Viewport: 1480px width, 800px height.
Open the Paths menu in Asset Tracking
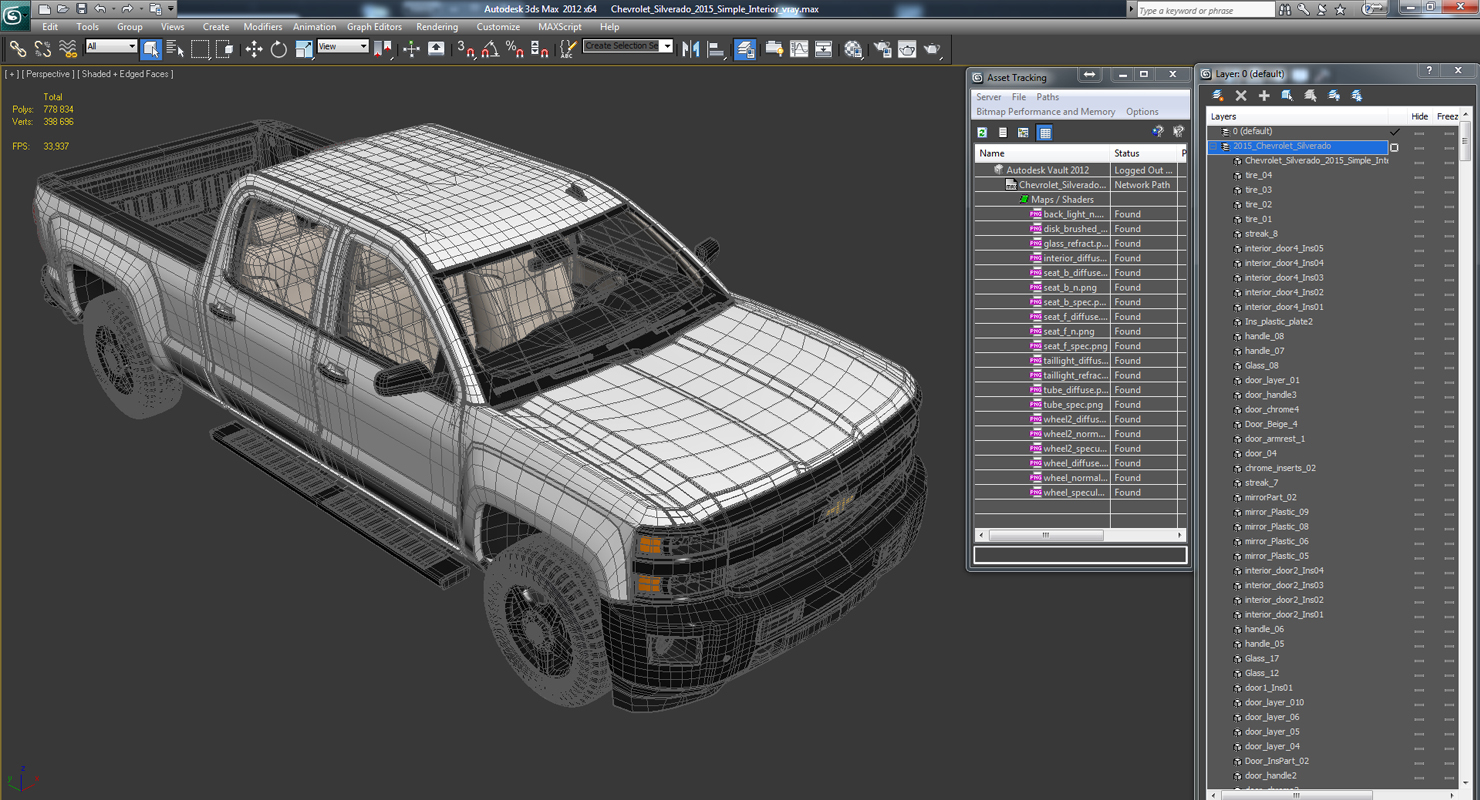pos(1048,97)
